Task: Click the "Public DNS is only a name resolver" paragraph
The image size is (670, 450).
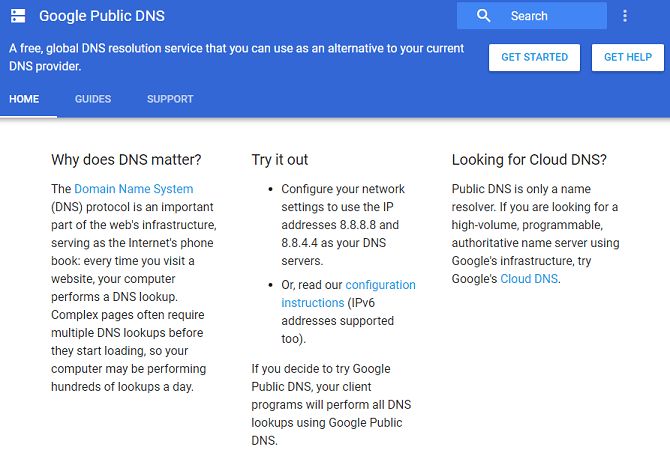Action: (x=535, y=234)
